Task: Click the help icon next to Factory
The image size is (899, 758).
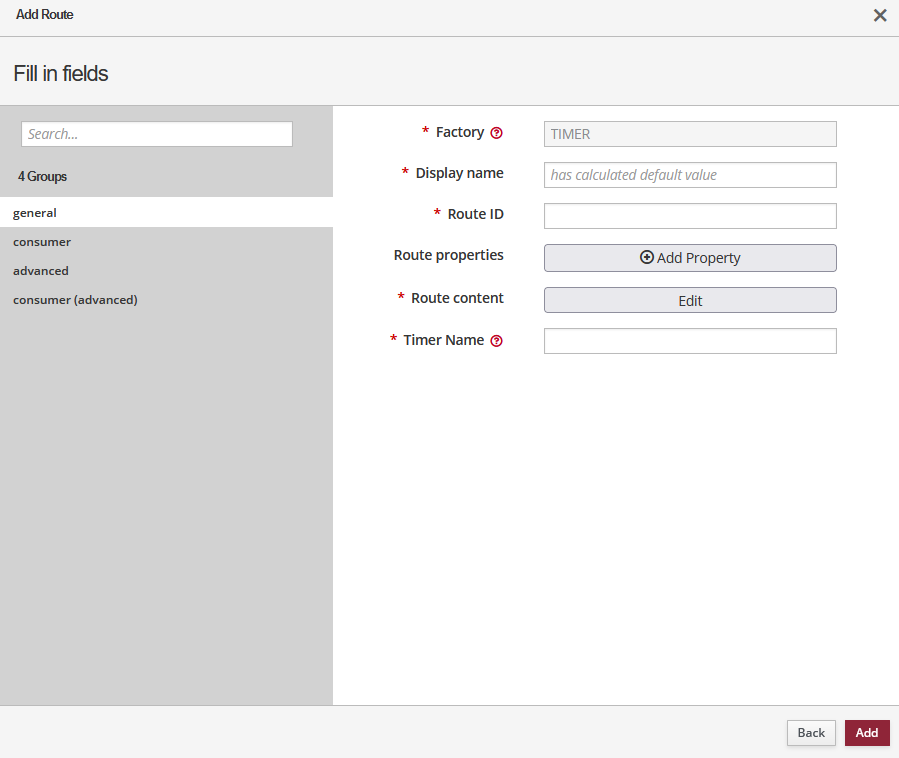Action: click(x=496, y=133)
